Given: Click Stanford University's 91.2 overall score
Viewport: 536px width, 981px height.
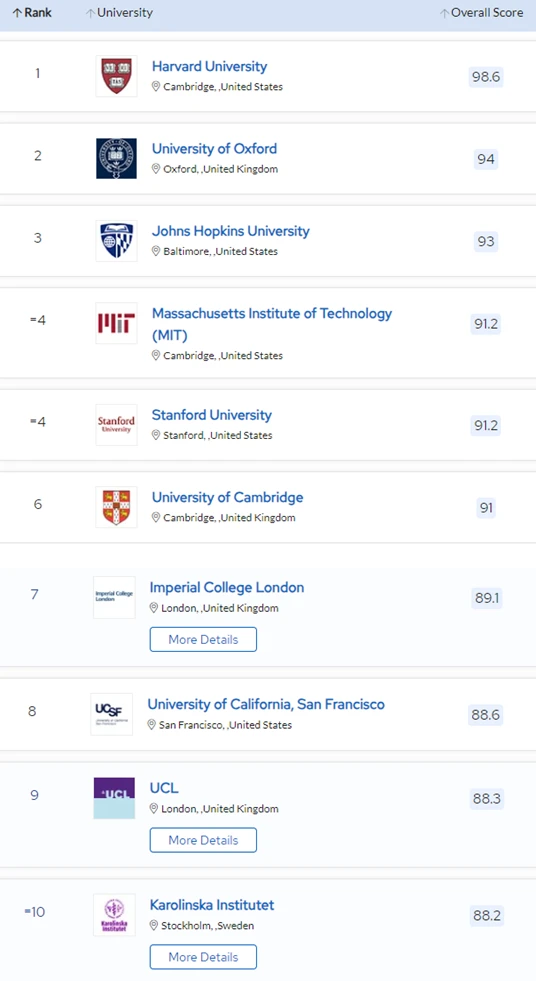Looking at the screenshot, I should [x=486, y=425].
